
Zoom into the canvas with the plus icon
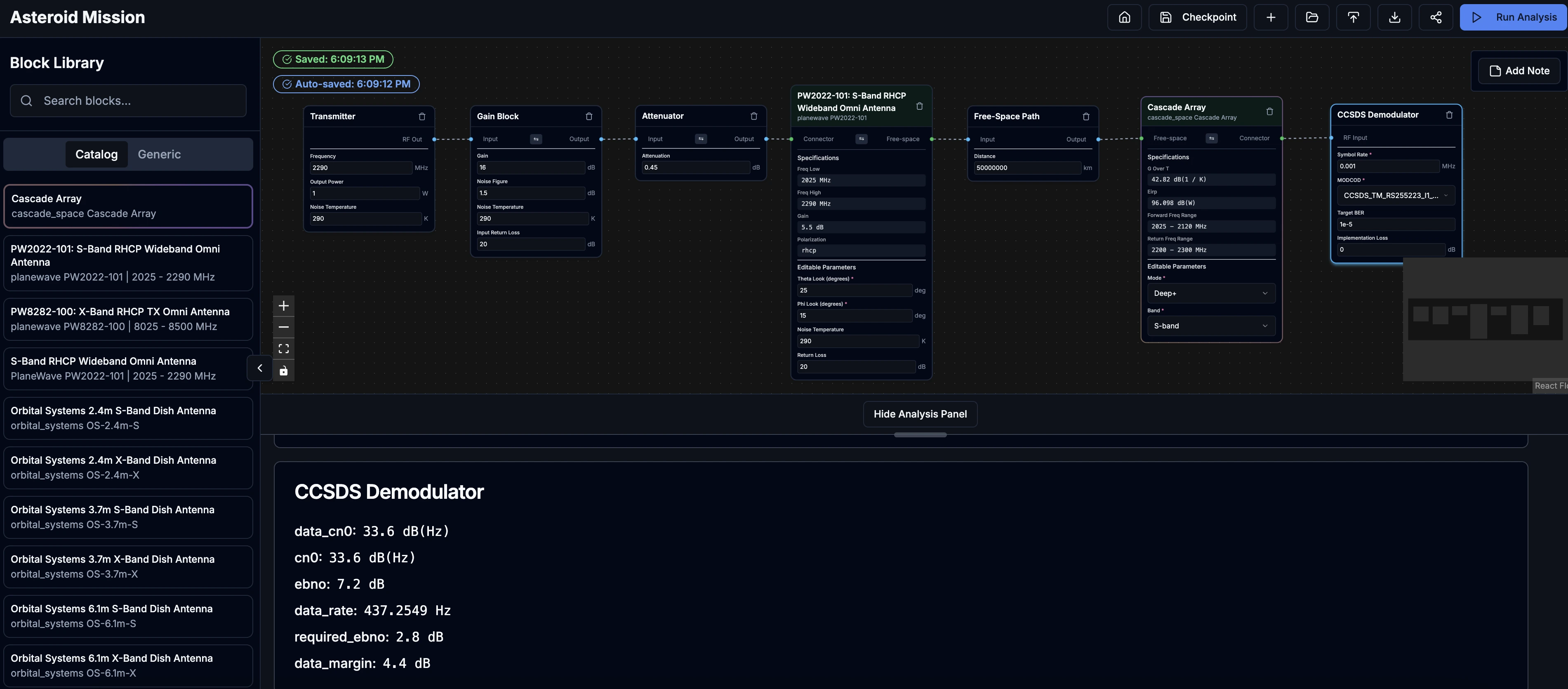(284, 305)
